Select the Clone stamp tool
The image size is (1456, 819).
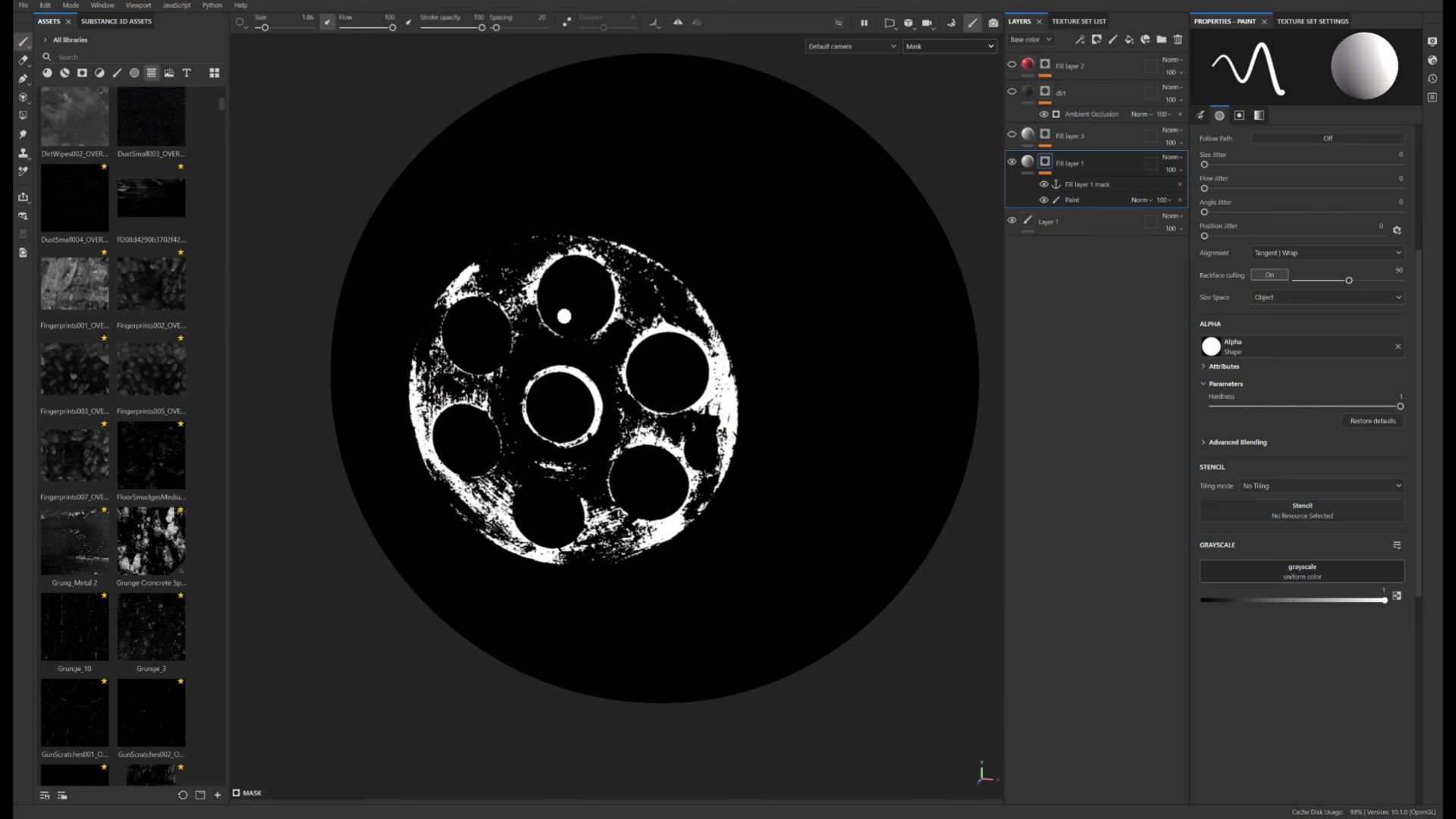pyautogui.click(x=24, y=152)
